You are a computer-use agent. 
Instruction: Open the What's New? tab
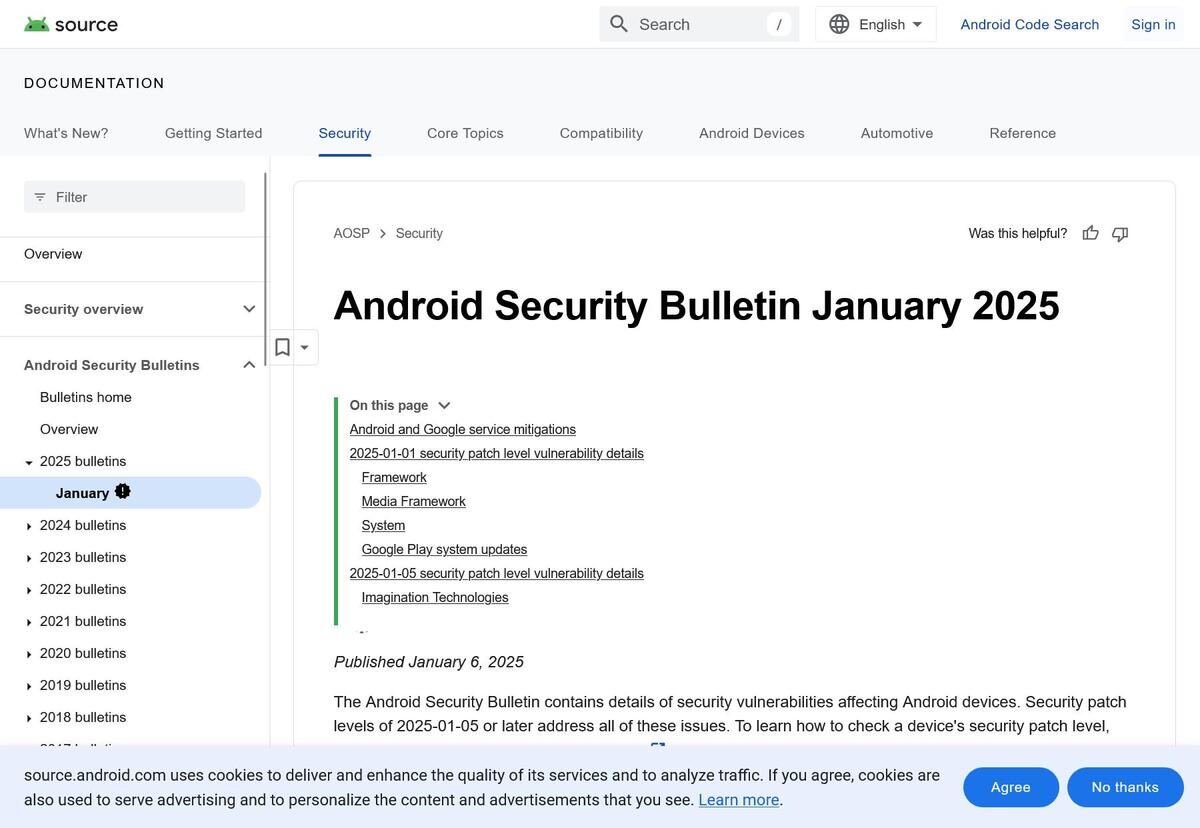66,133
